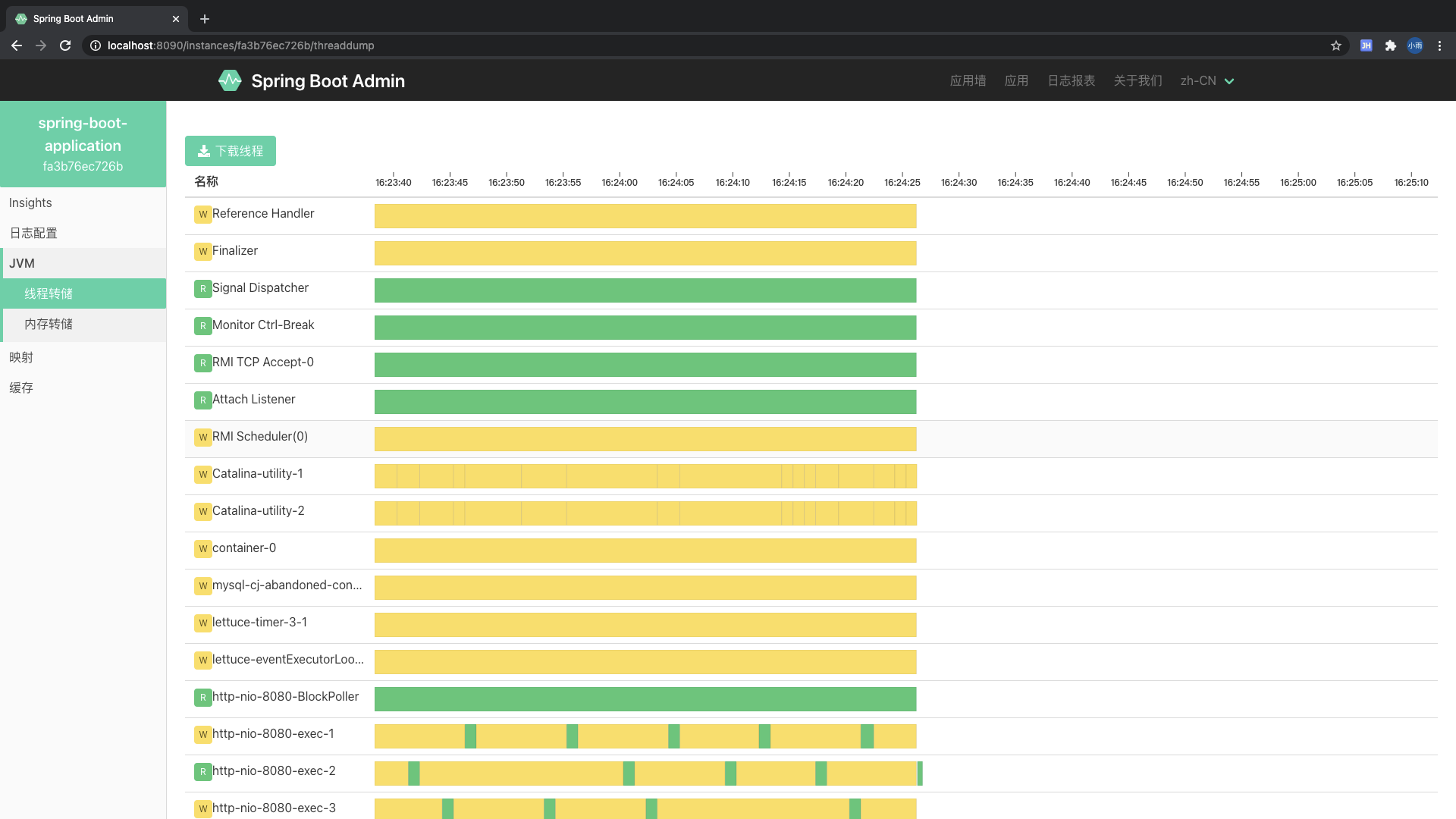Select 缓存 in the sidebar

coord(83,388)
